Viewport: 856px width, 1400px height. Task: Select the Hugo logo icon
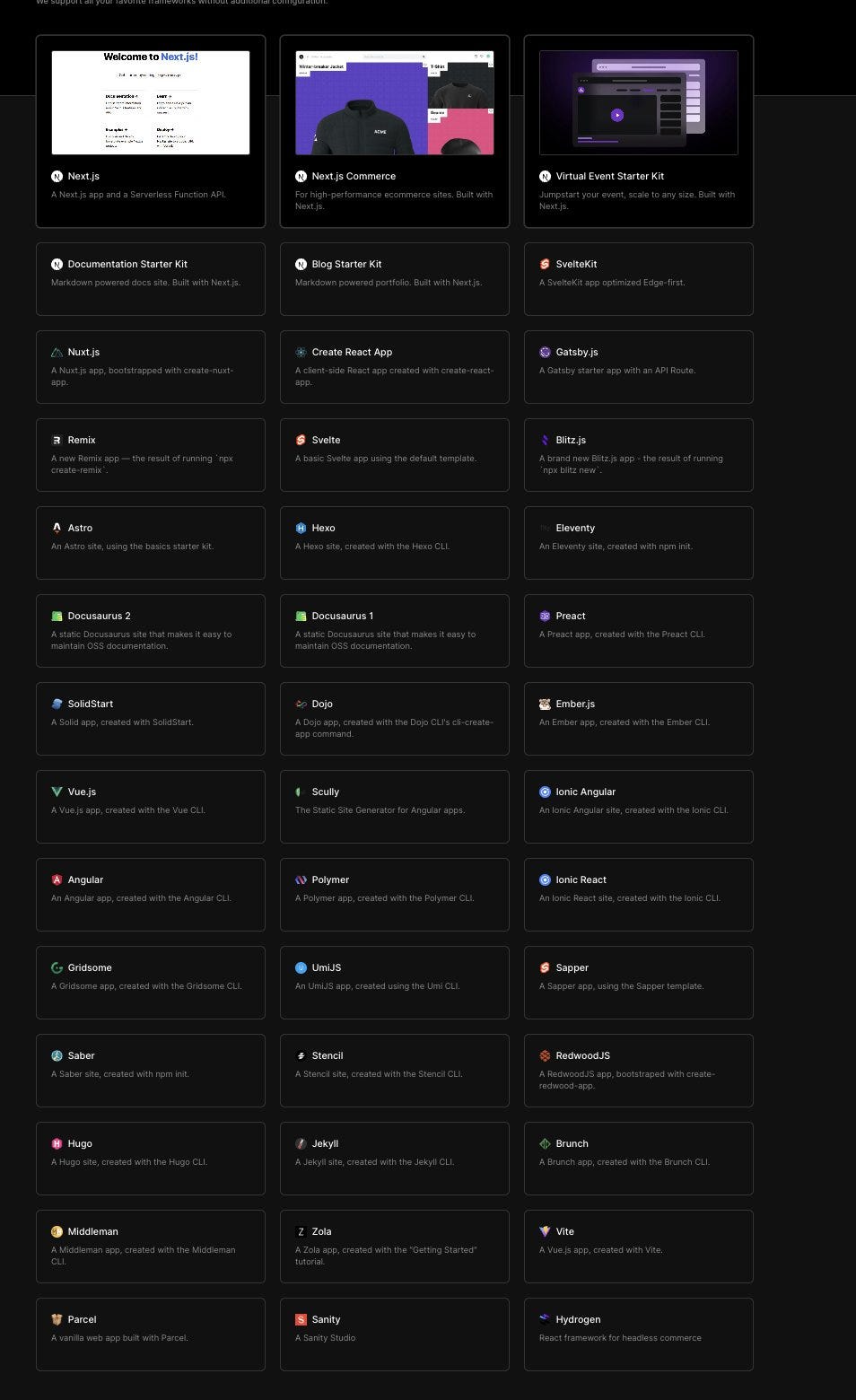point(57,1143)
